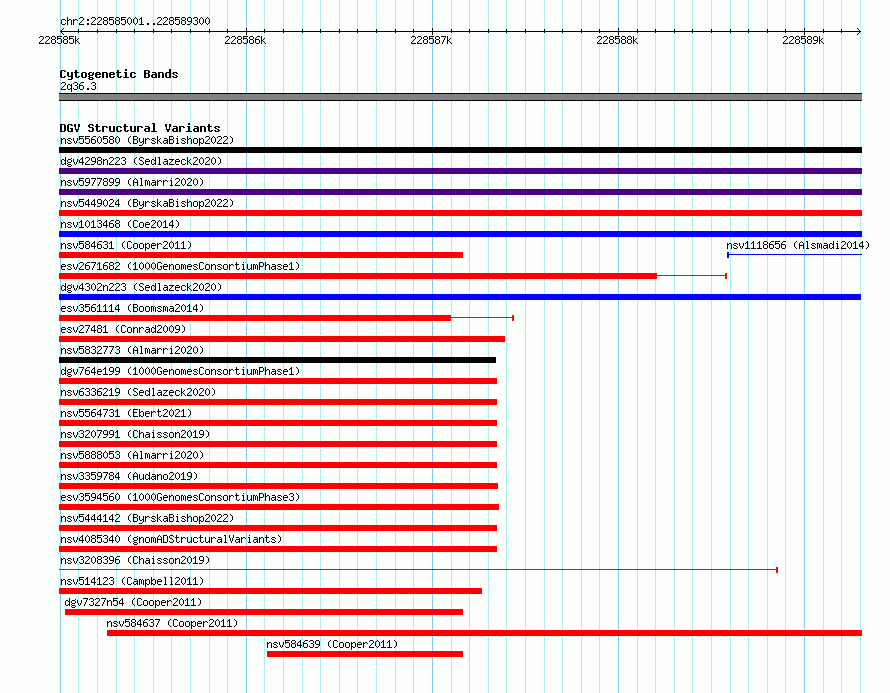Click the 228588k ruler label
890x693 pixels.
[x=617, y=40]
